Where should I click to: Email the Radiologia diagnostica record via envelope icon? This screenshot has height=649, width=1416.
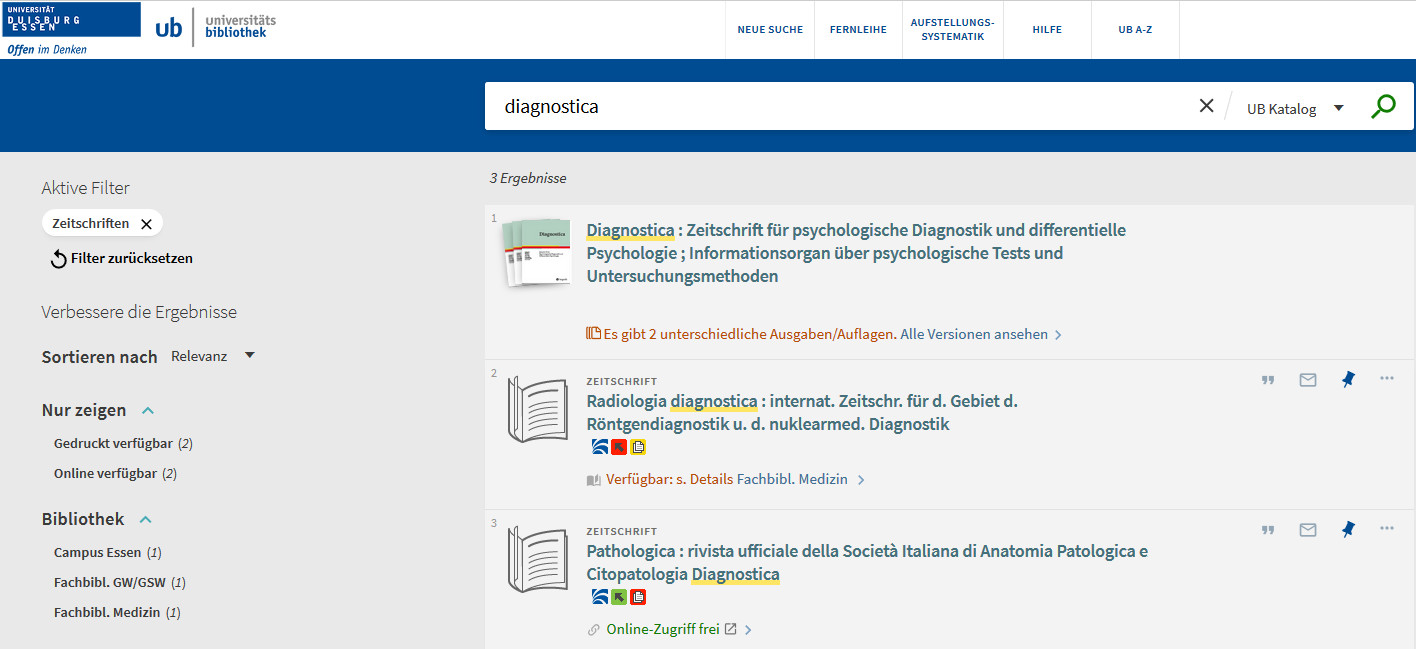1307,380
